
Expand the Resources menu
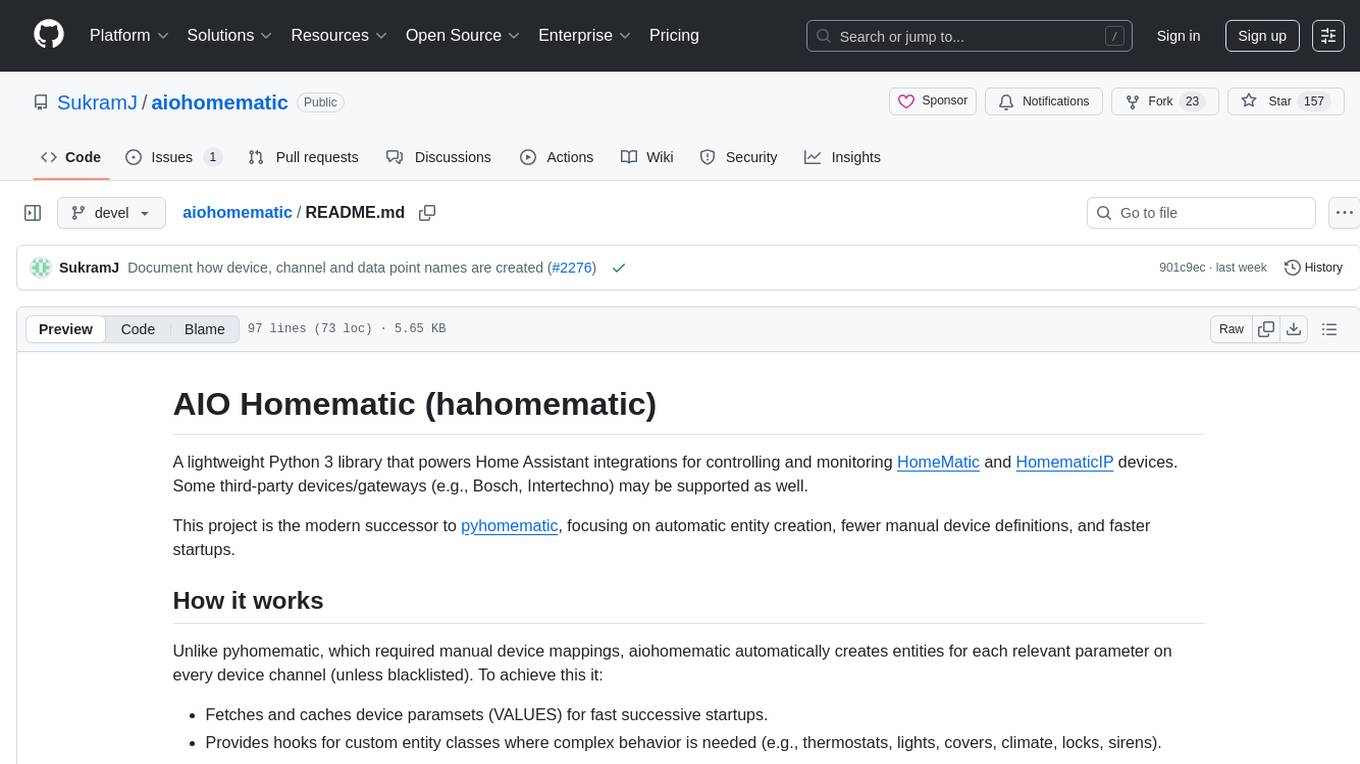pos(340,35)
